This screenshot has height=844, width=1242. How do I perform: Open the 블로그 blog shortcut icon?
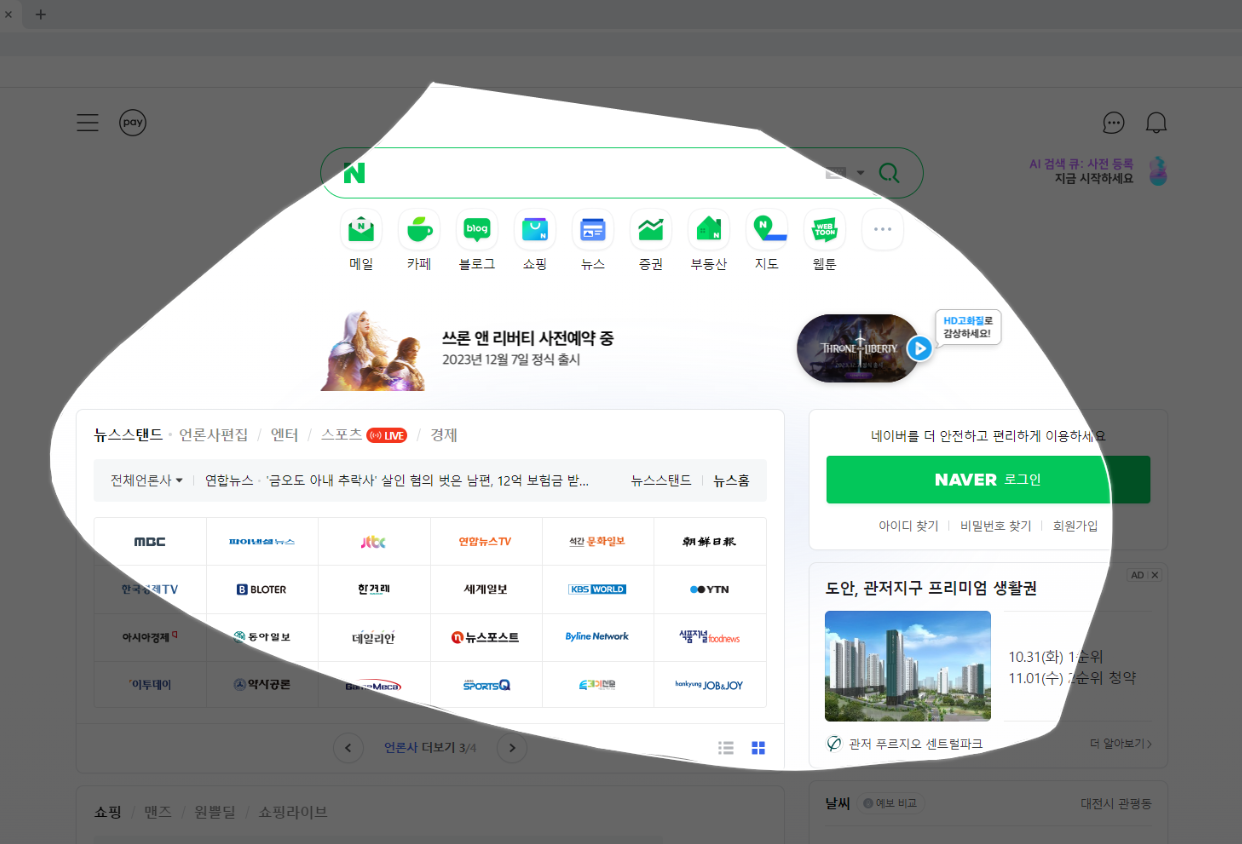click(x=477, y=230)
